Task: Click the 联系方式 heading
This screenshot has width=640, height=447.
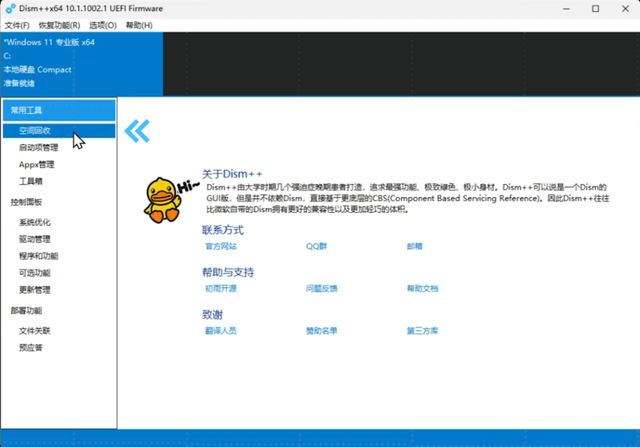Action: pyautogui.click(x=223, y=230)
